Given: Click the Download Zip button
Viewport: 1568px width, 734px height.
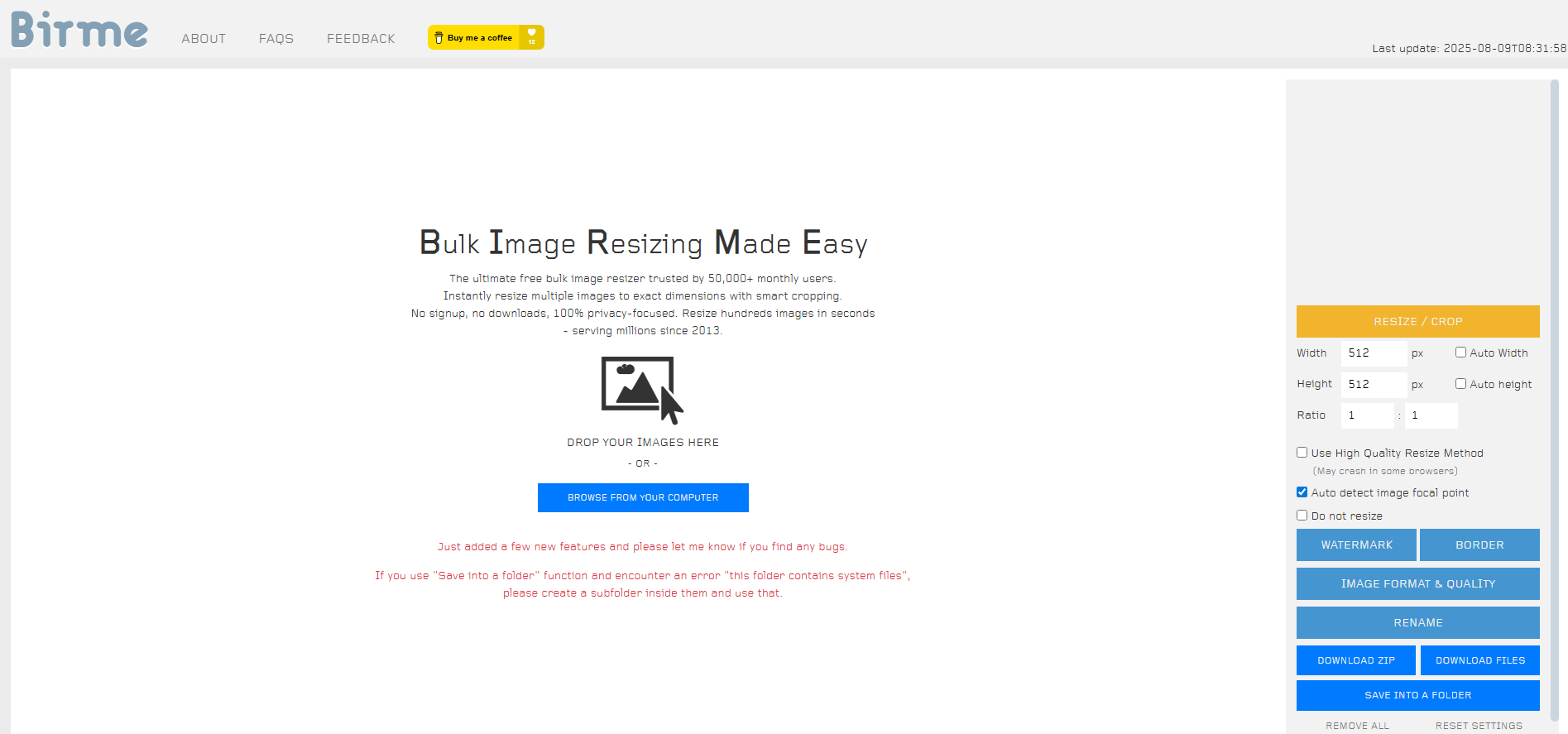Looking at the screenshot, I should pyautogui.click(x=1356, y=660).
